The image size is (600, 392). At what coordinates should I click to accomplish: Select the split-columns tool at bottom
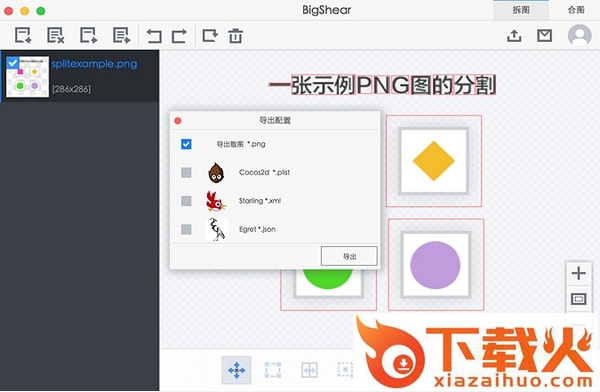click(x=309, y=370)
